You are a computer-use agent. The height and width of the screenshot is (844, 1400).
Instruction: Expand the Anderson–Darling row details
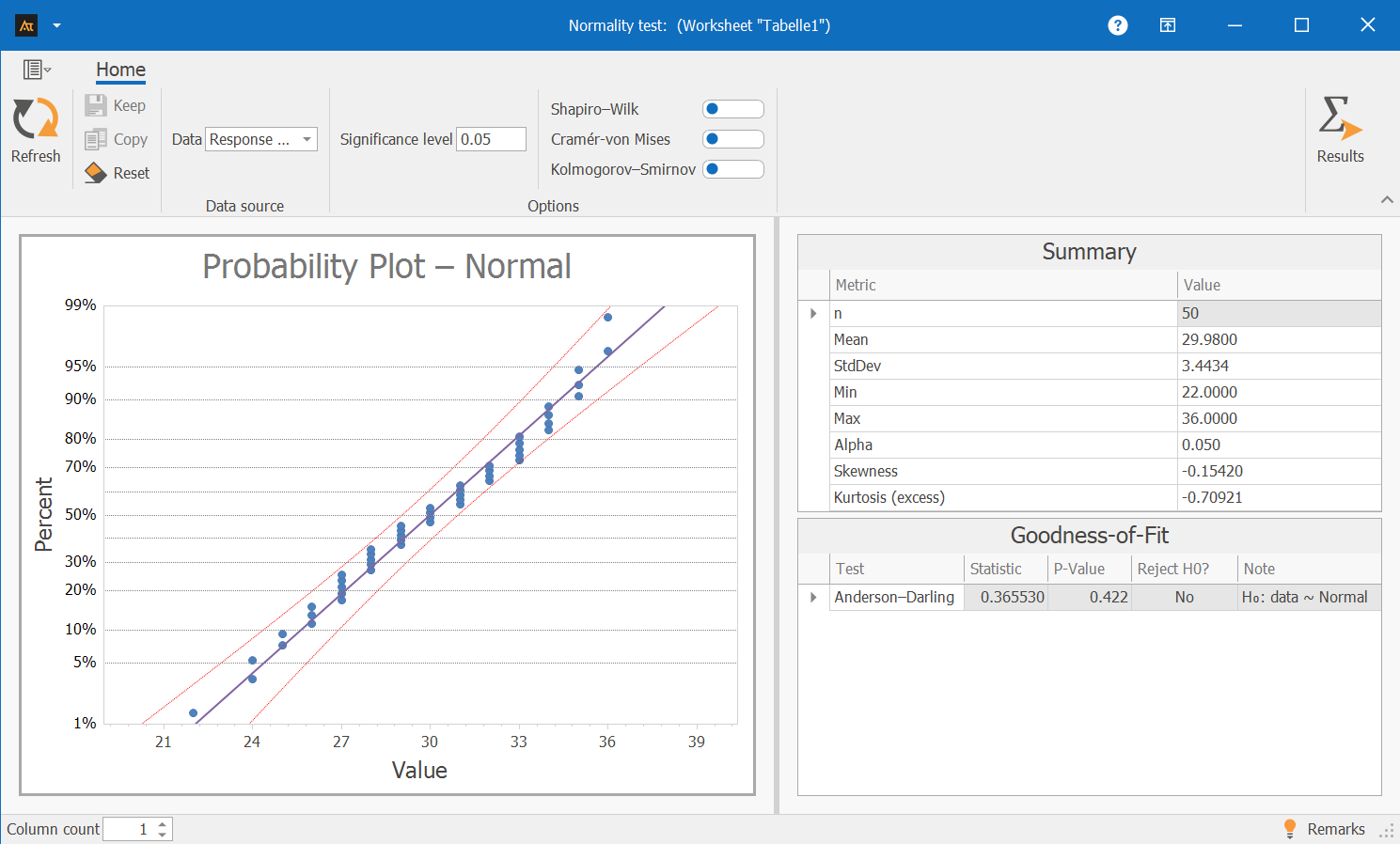coord(812,597)
